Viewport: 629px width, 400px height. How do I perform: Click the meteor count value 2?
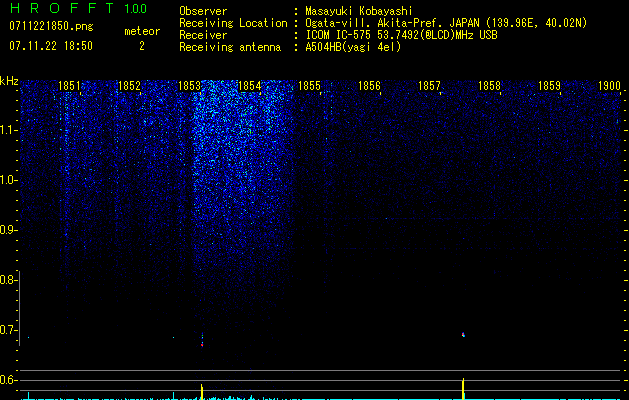pos(142,46)
